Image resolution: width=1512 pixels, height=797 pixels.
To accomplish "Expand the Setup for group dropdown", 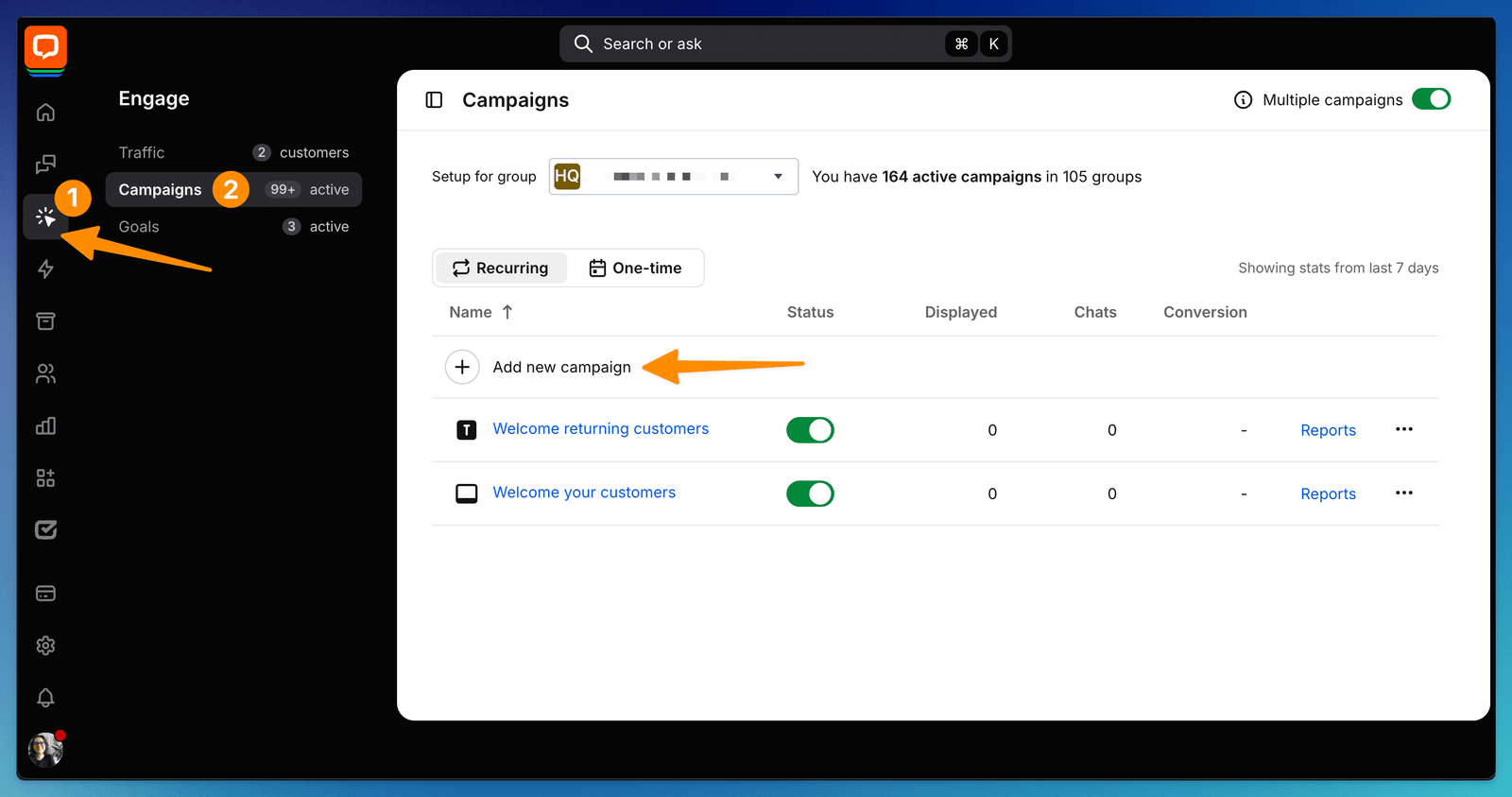I will pos(673,177).
